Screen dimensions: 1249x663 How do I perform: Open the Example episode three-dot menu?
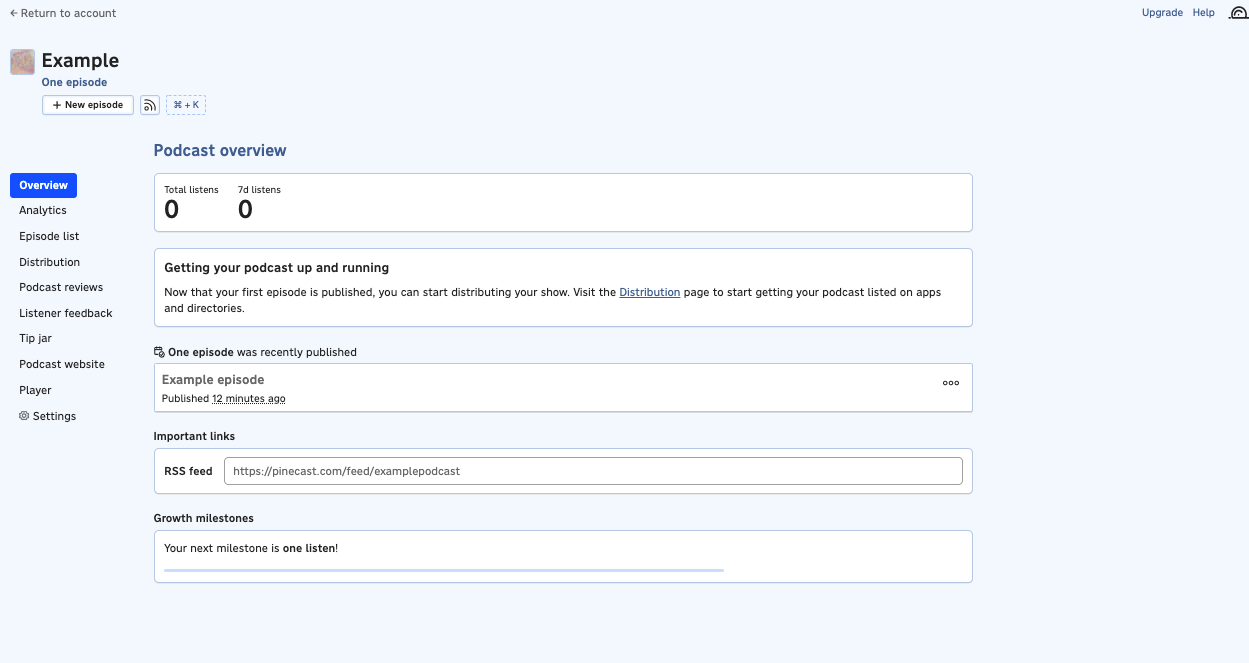pos(951,383)
